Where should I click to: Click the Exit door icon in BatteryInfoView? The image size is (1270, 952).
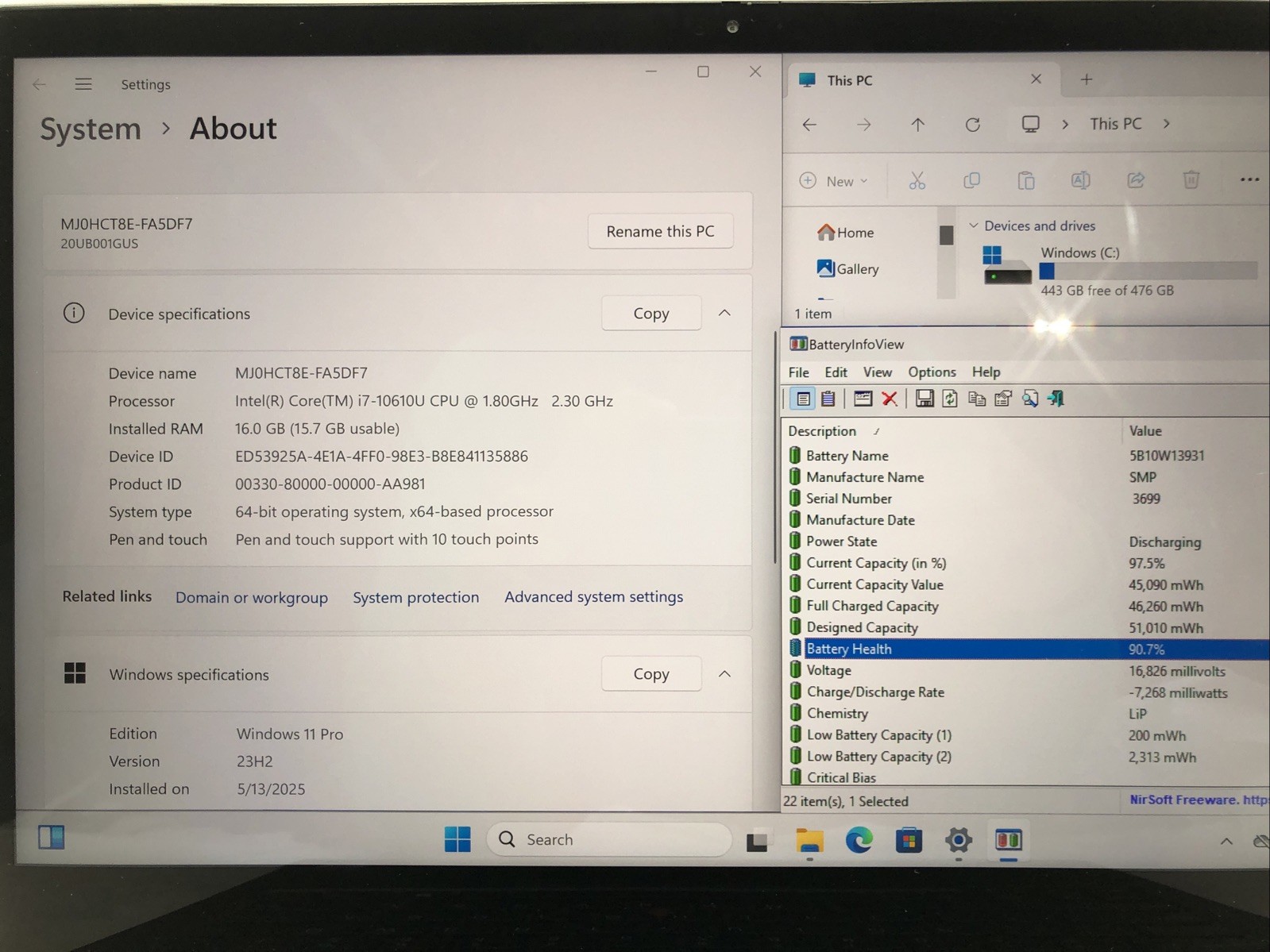(1056, 399)
